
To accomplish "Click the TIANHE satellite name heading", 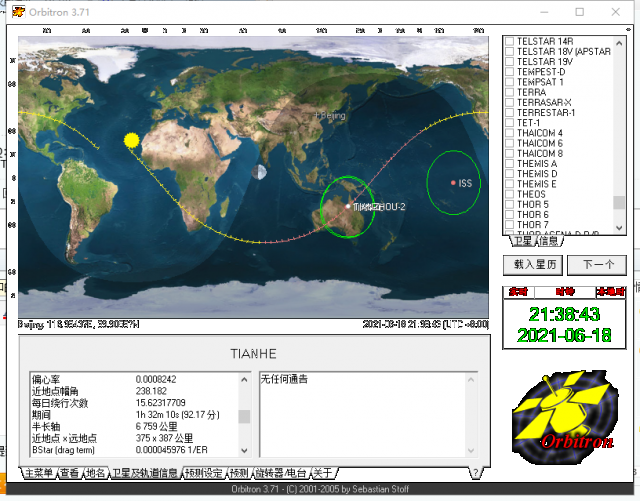I will click(x=253, y=354).
